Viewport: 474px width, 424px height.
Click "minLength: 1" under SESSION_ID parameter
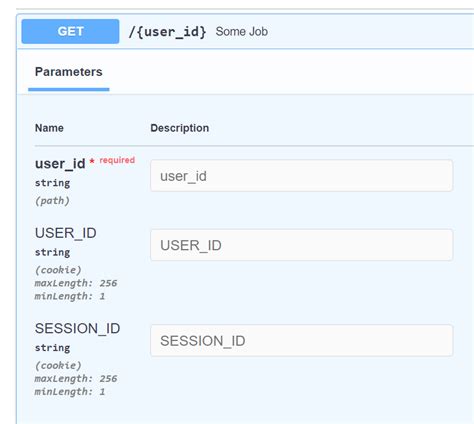tap(70, 392)
